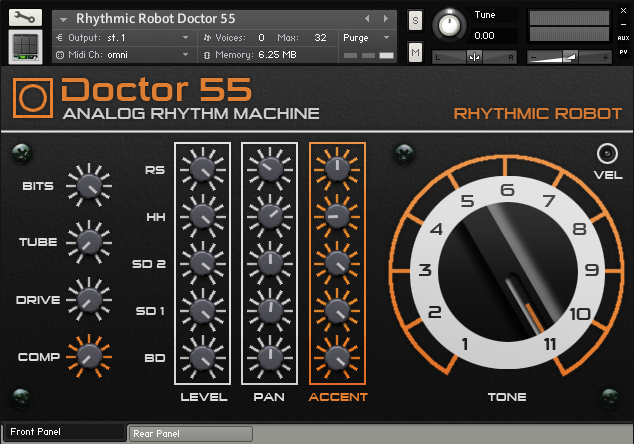Click the BITS knob
This screenshot has height=444, width=634.
point(89,186)
